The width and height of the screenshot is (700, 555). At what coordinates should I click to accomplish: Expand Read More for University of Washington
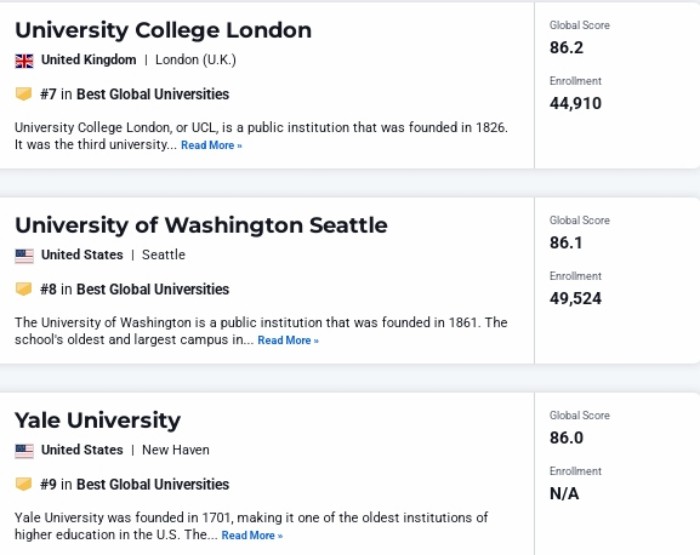(288, 341)
